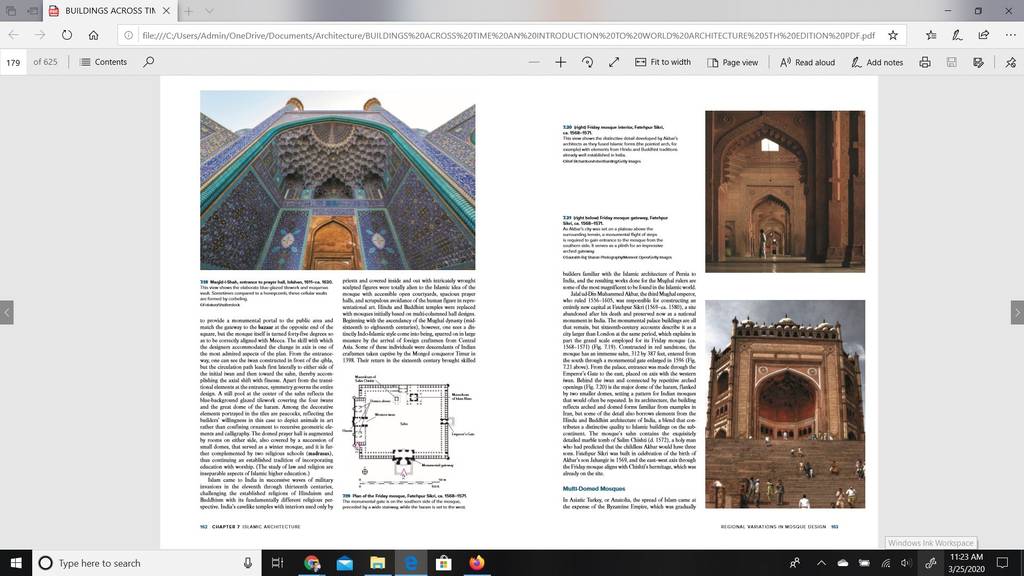Activate Add notes tool
1024x576 pixels.
click(877, 62)
